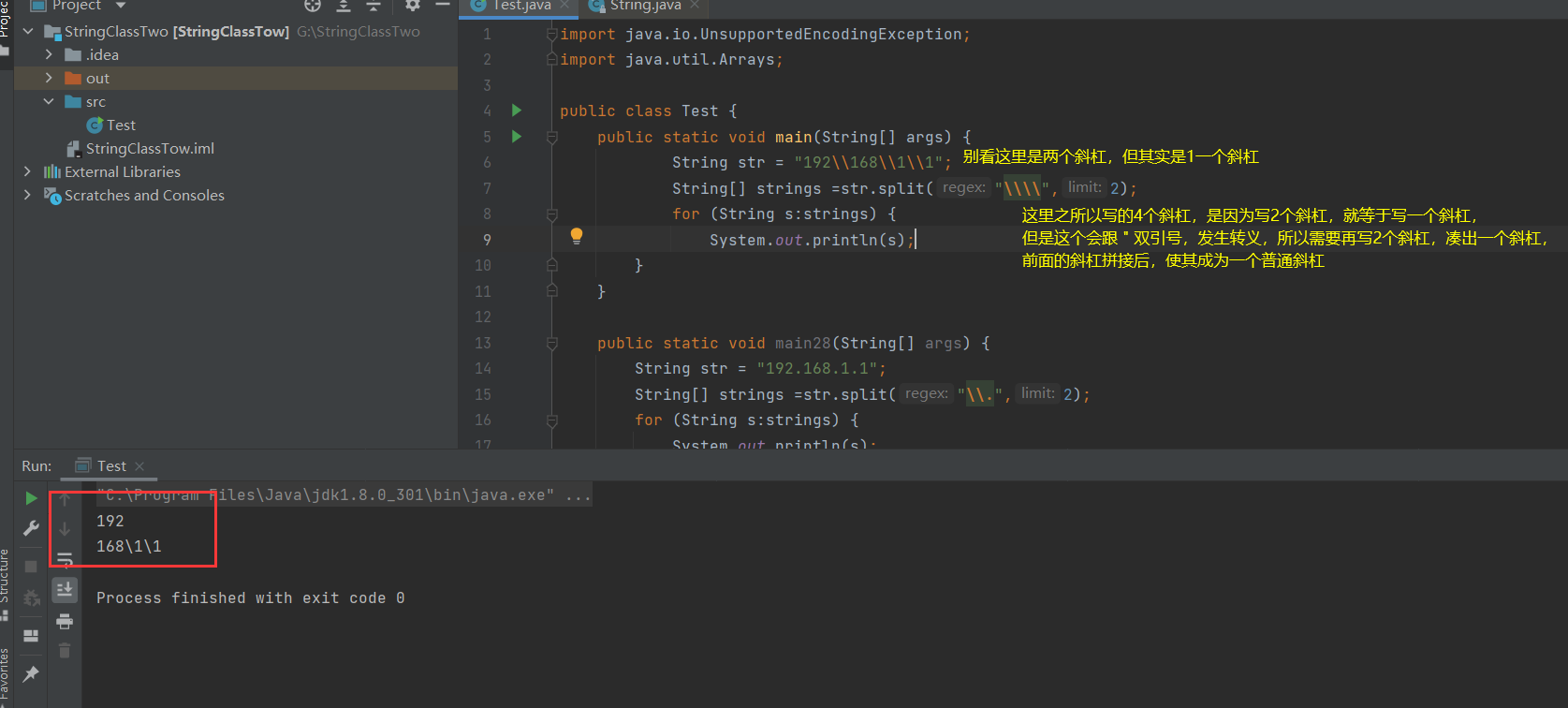This screenshot has width=1568, height=708.
Task: Fold main method at line 5
Action: [551, 137]
